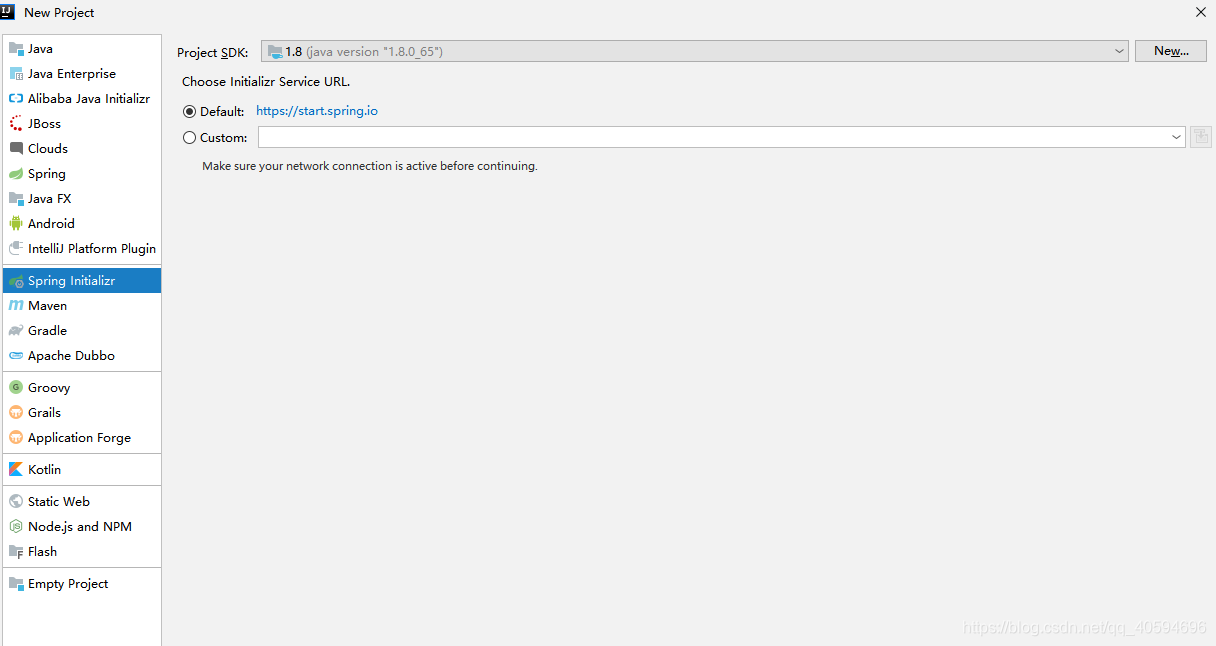The height and width of the screenshot is (646, 1216).
Task: Click the 'Apache Dubbo' label
Action: pos(71,356)
